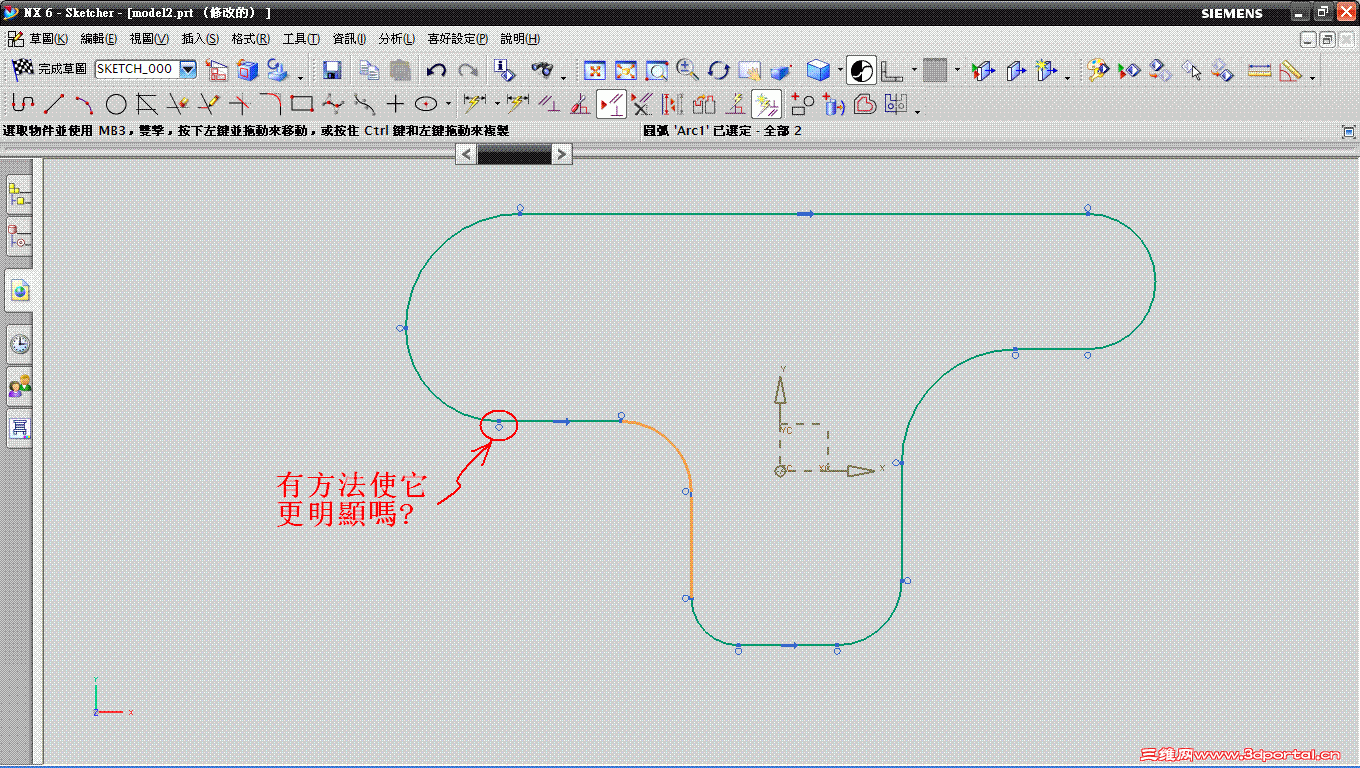Open the SKETCH_000 sketch name dropdown

point(188,69)
